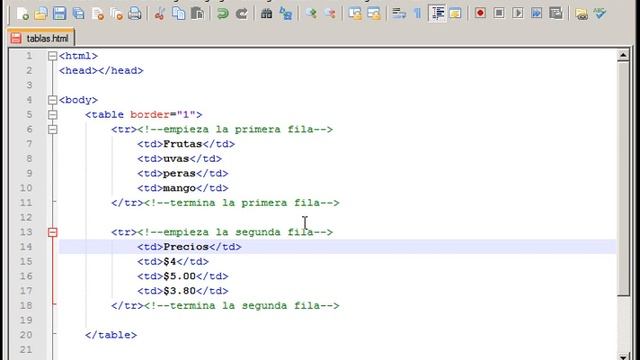Click the text "Frutas" on line 7

[182, 144]
